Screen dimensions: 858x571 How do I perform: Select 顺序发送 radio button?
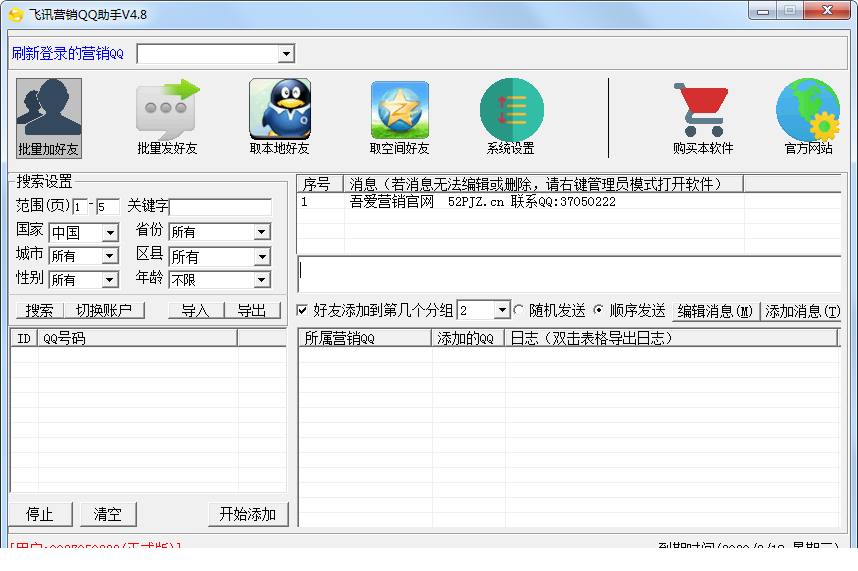coord(599,310)
